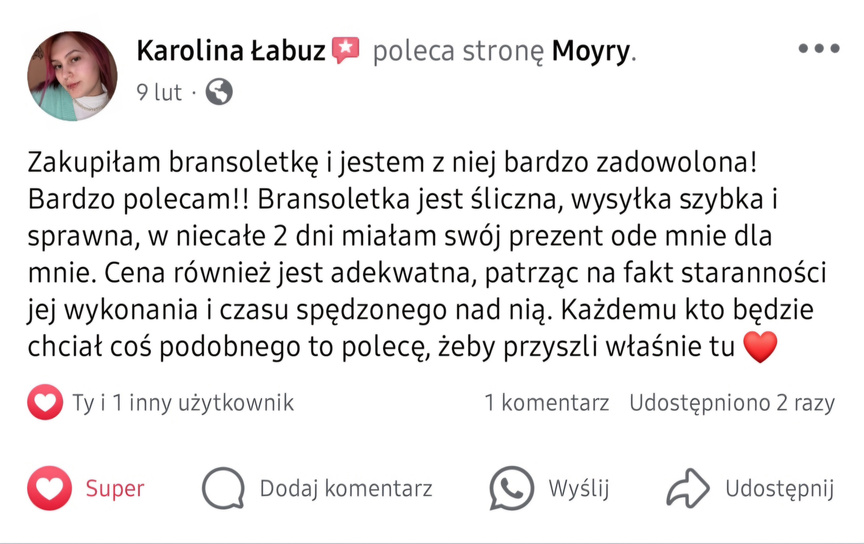864x544 pixels.
Task: Open the "1 komentarz" comments count
Action: coord(547,403)
